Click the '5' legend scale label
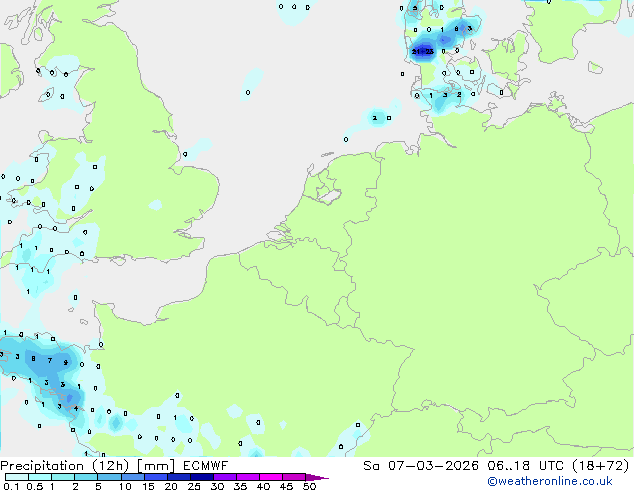The height and width of the screenshot is (490, 634). click(98, 486)
